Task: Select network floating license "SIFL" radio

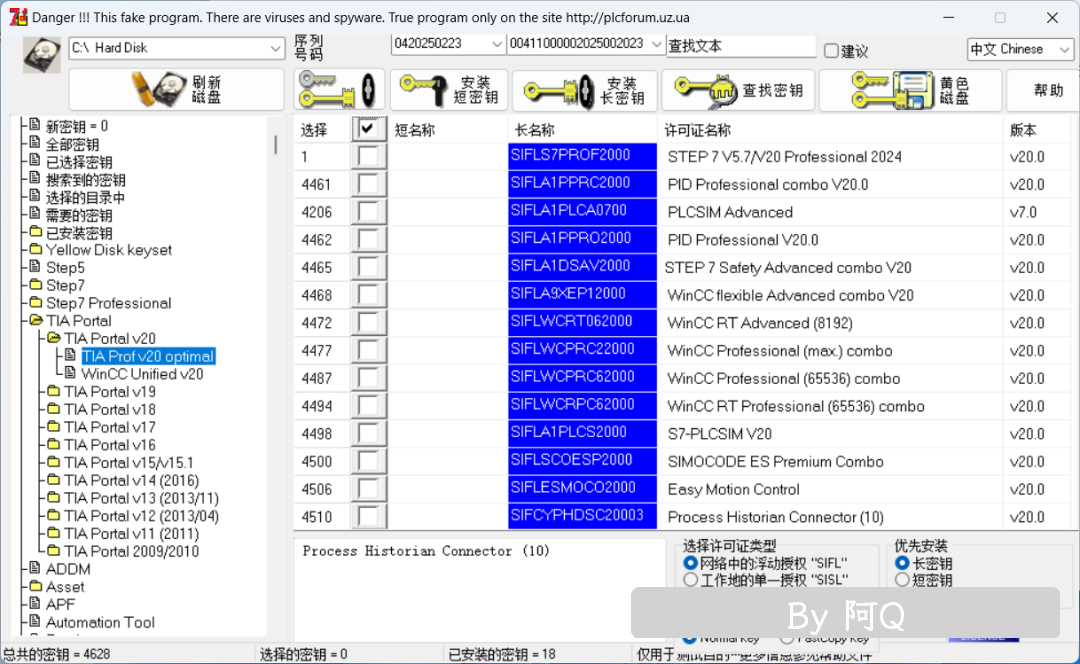Action: coord(690,563)
